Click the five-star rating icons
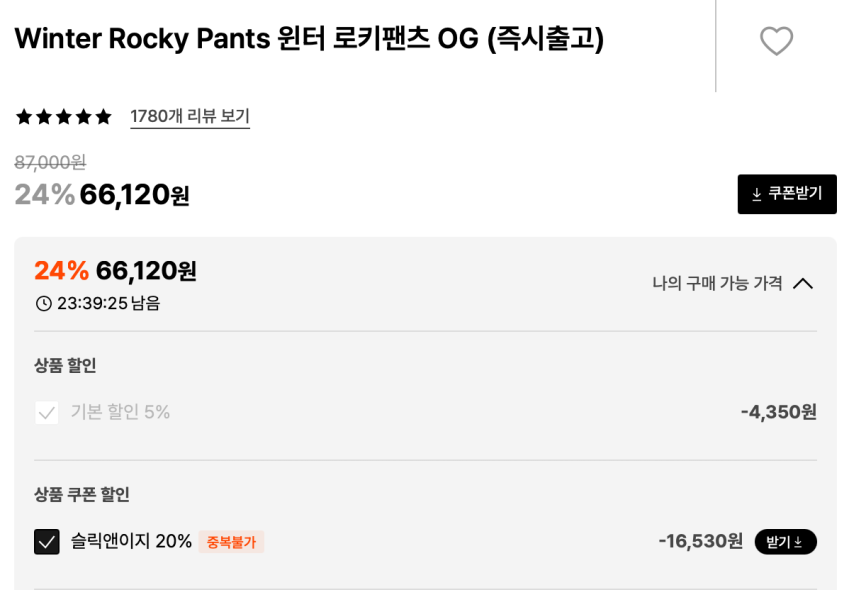The width and height of the screenshot is (849, 590). tap(63, 117)
